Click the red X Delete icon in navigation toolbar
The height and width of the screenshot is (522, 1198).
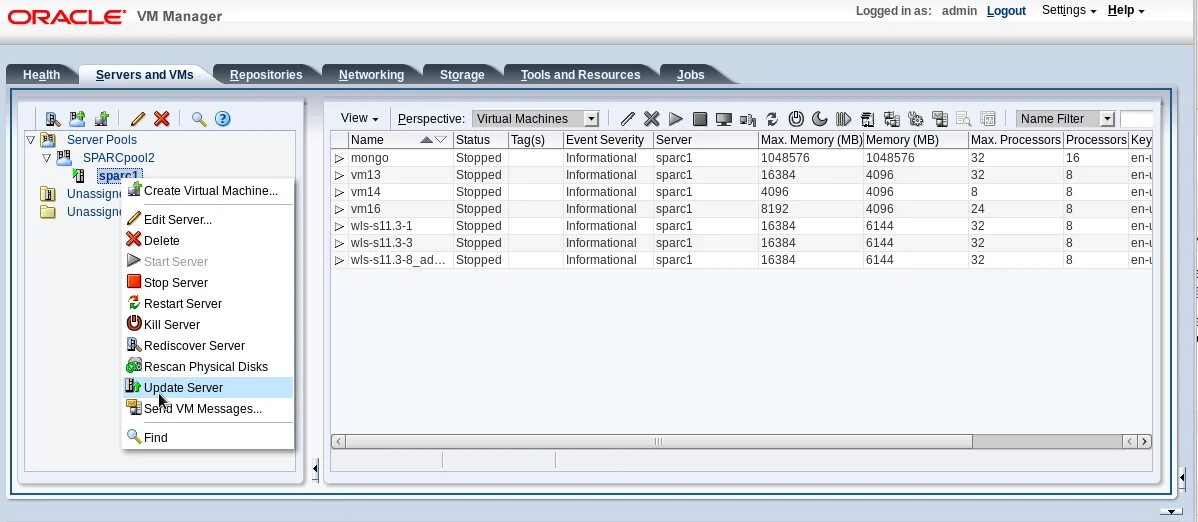click(161, 118)
